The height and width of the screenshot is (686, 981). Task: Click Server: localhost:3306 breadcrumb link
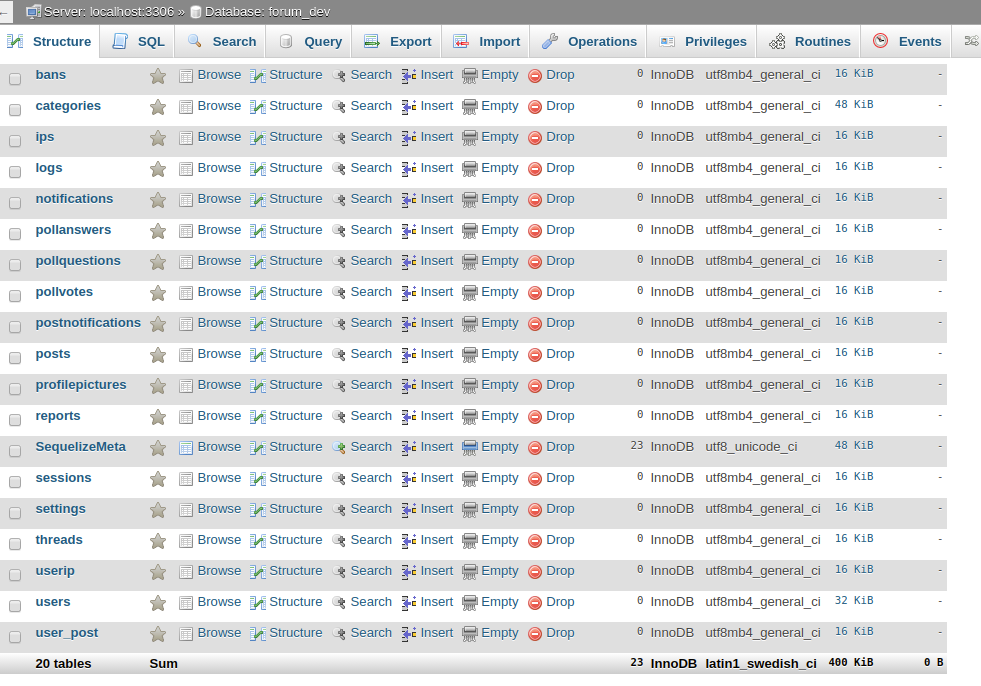pos(110,12)
